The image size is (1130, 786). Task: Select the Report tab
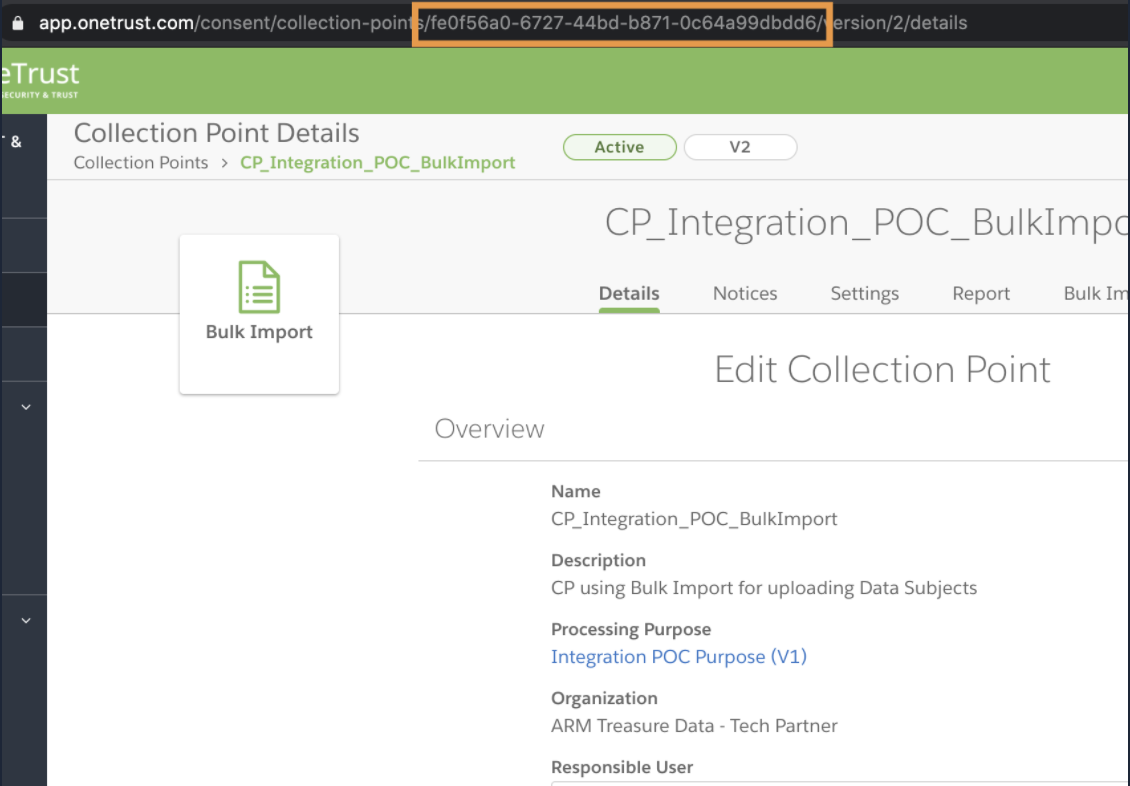tap(981, 293)
